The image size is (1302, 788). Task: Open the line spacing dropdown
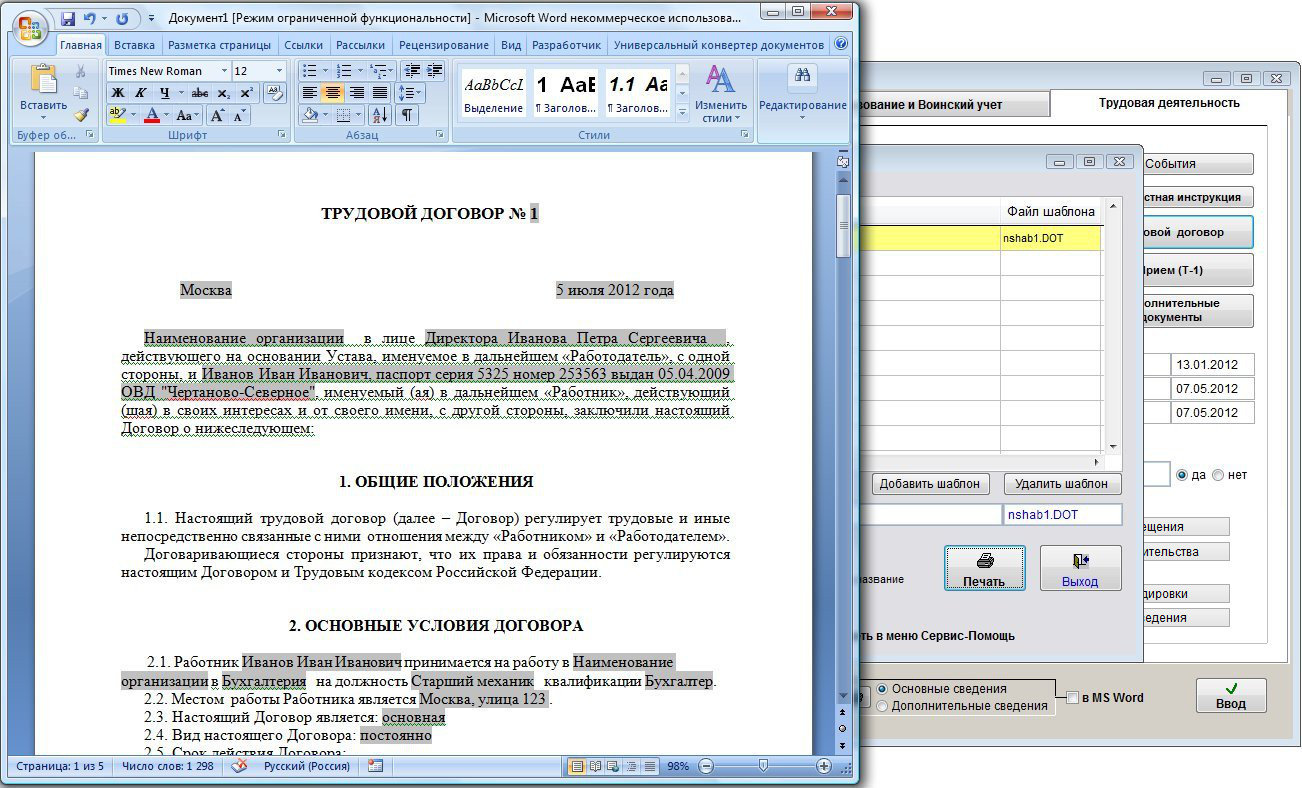[412, 93]
